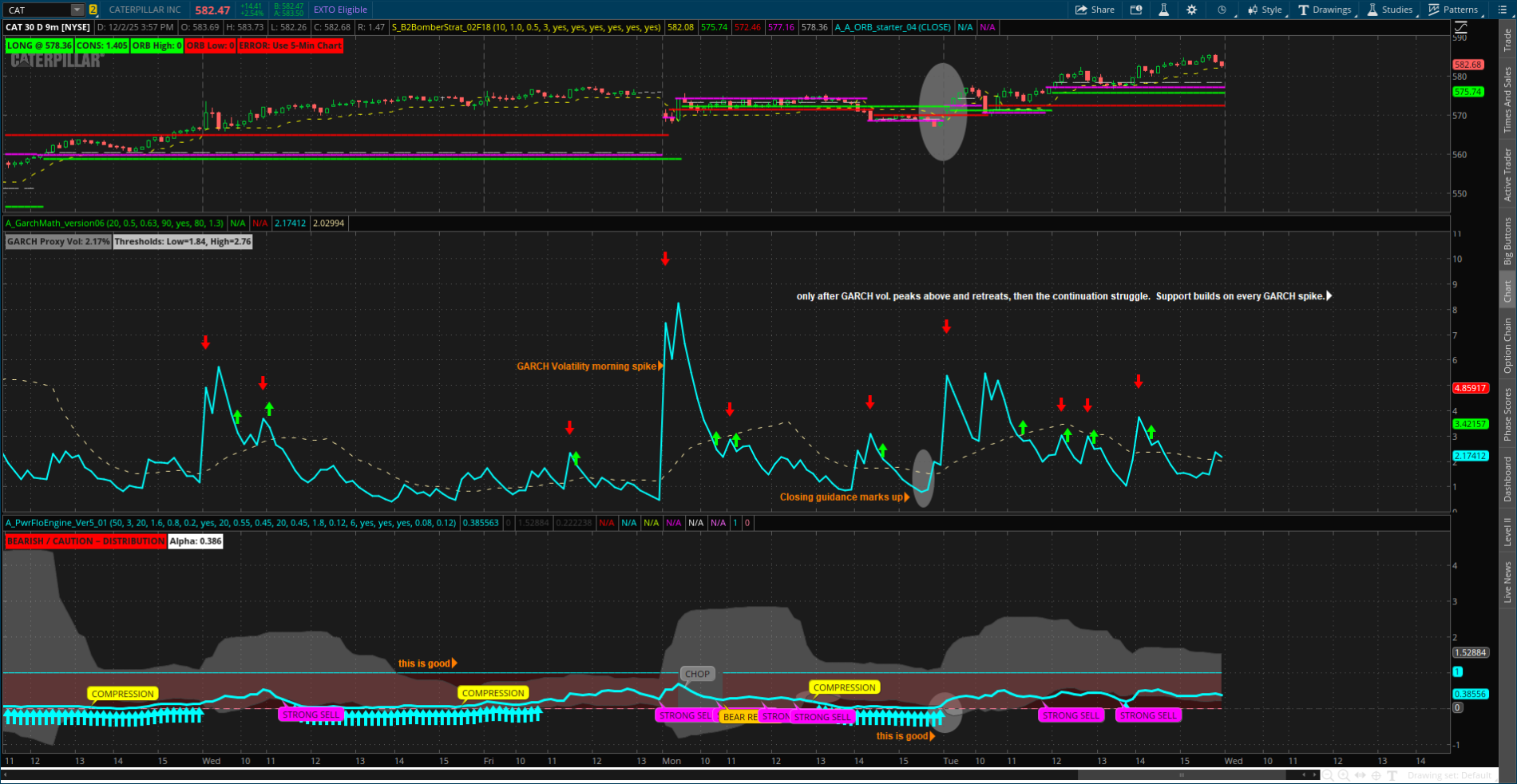
Task: Click the pan arrows icon in bottom bar
Action: [x=1361, y=776]
